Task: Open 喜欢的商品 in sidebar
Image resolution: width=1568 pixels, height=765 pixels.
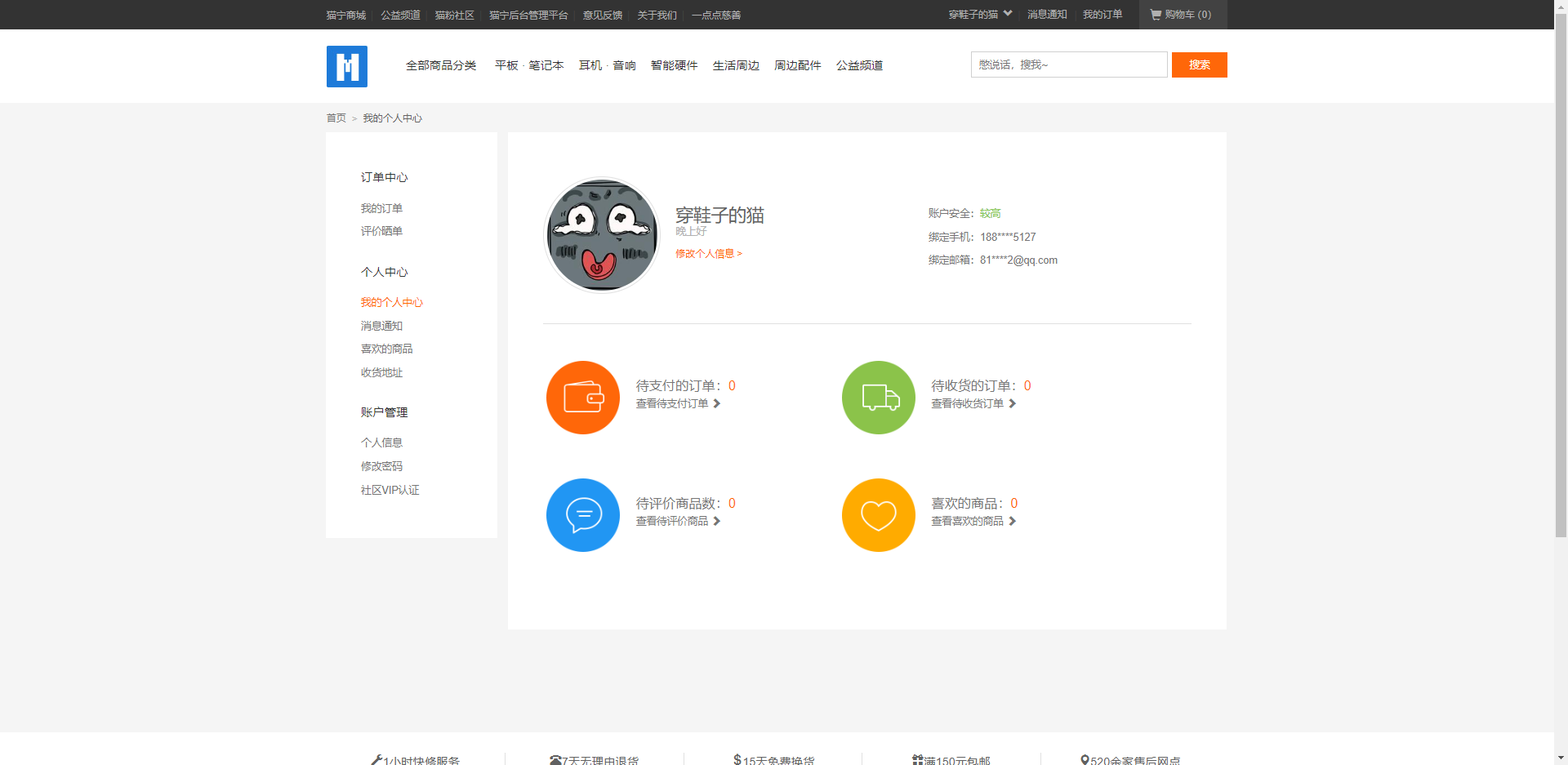Action: 387,349
